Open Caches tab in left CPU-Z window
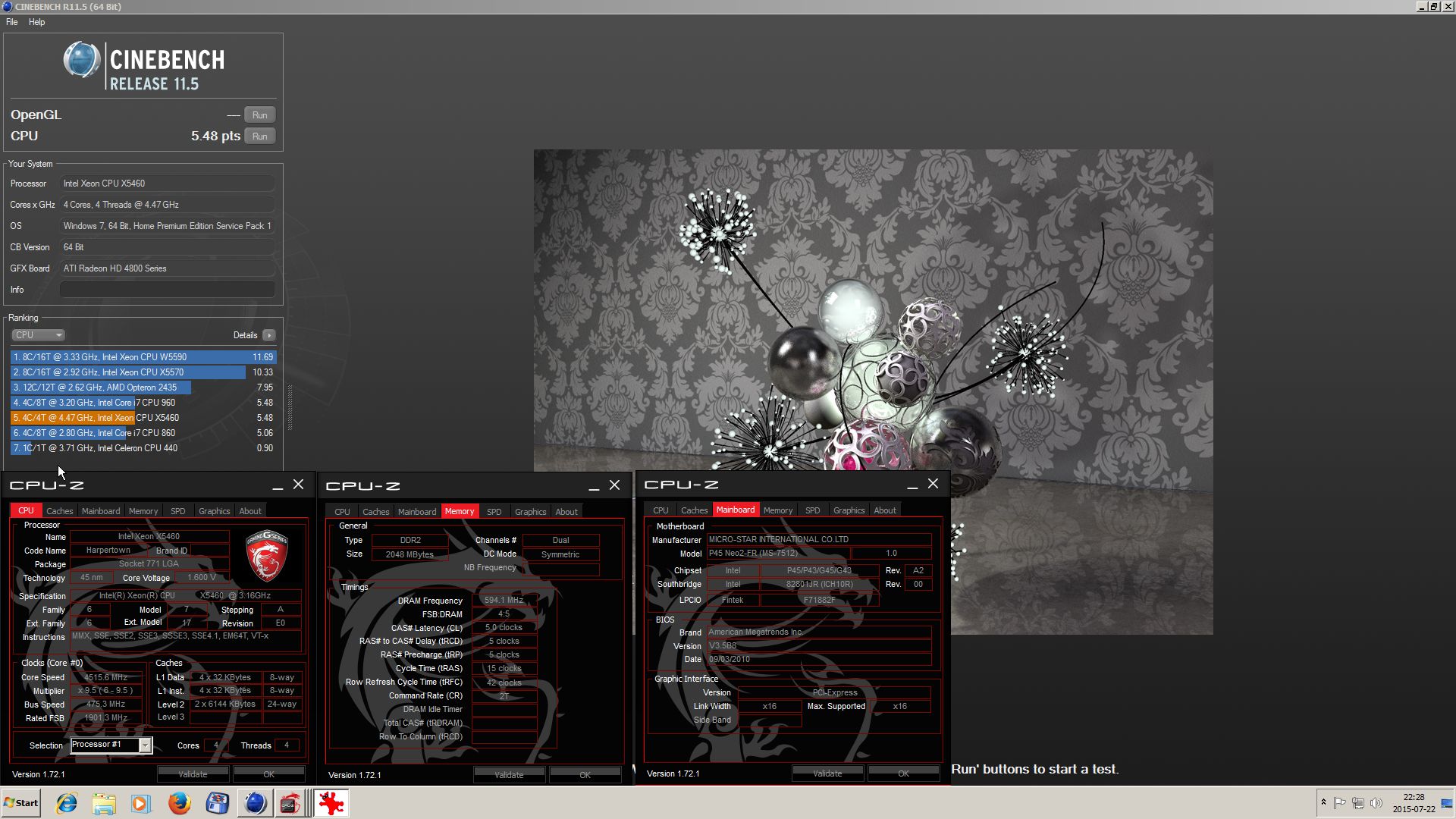The image size is (1456, 819). [59, 511]
